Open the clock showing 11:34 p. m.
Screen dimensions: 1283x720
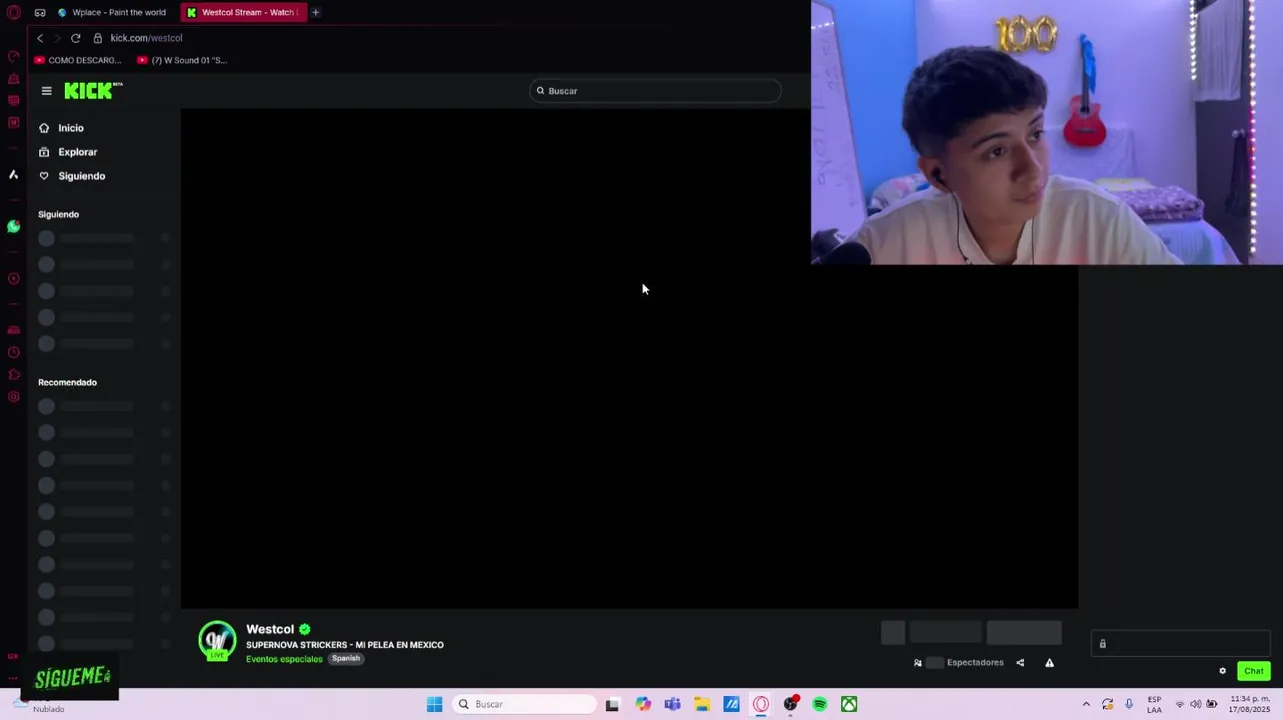pyautogui.click(x=1250, y=704)
